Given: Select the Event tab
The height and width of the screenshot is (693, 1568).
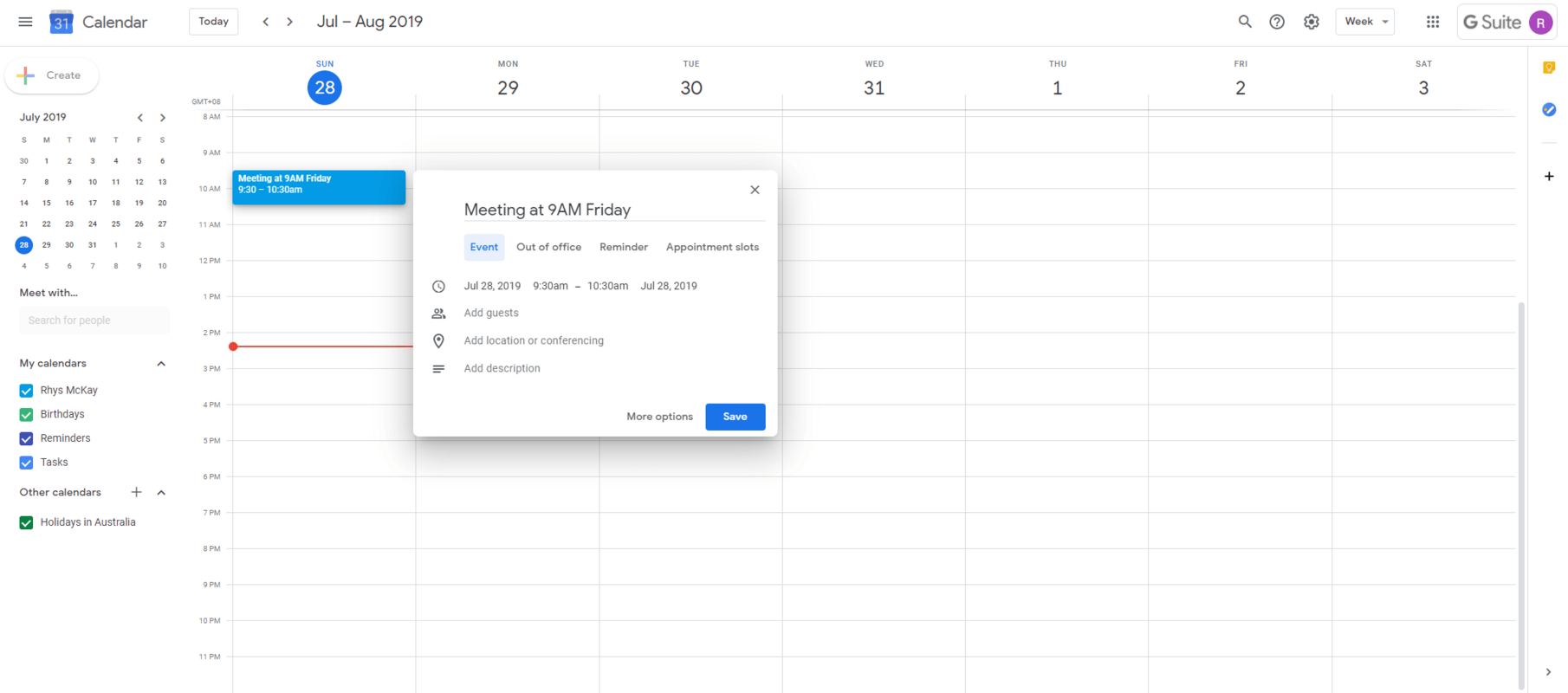Looking at the screenshot, I should tap(484, 247).
